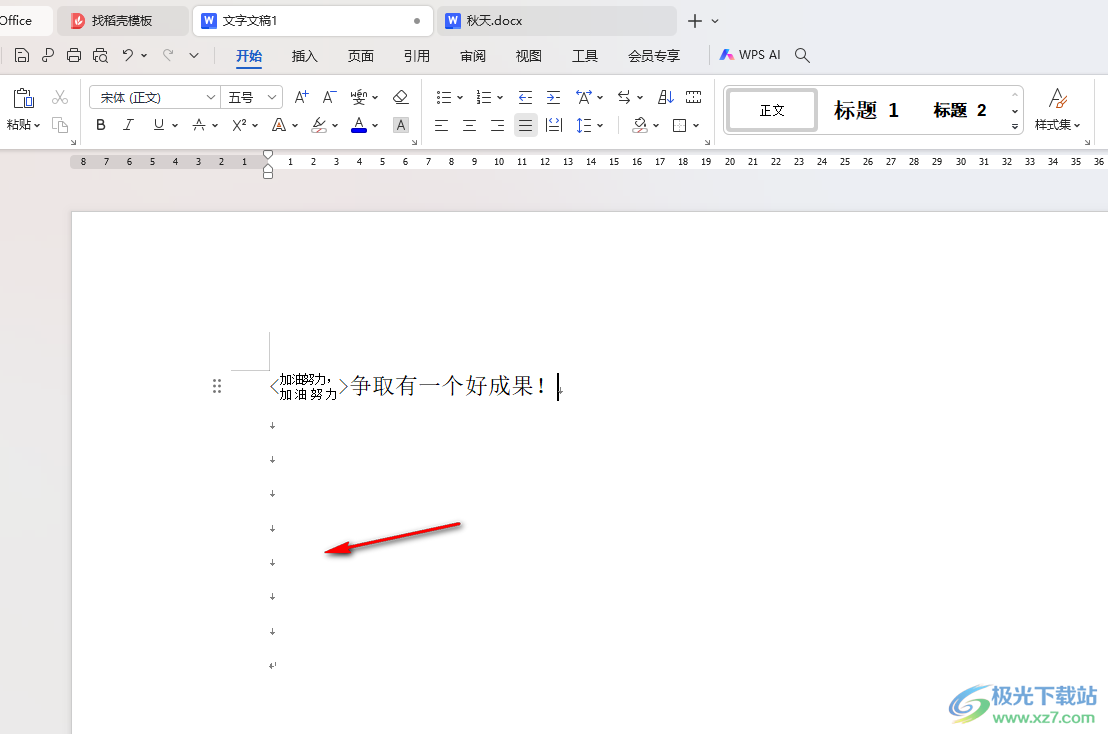Apply paragraph shading fill color

tap(640, 125)
